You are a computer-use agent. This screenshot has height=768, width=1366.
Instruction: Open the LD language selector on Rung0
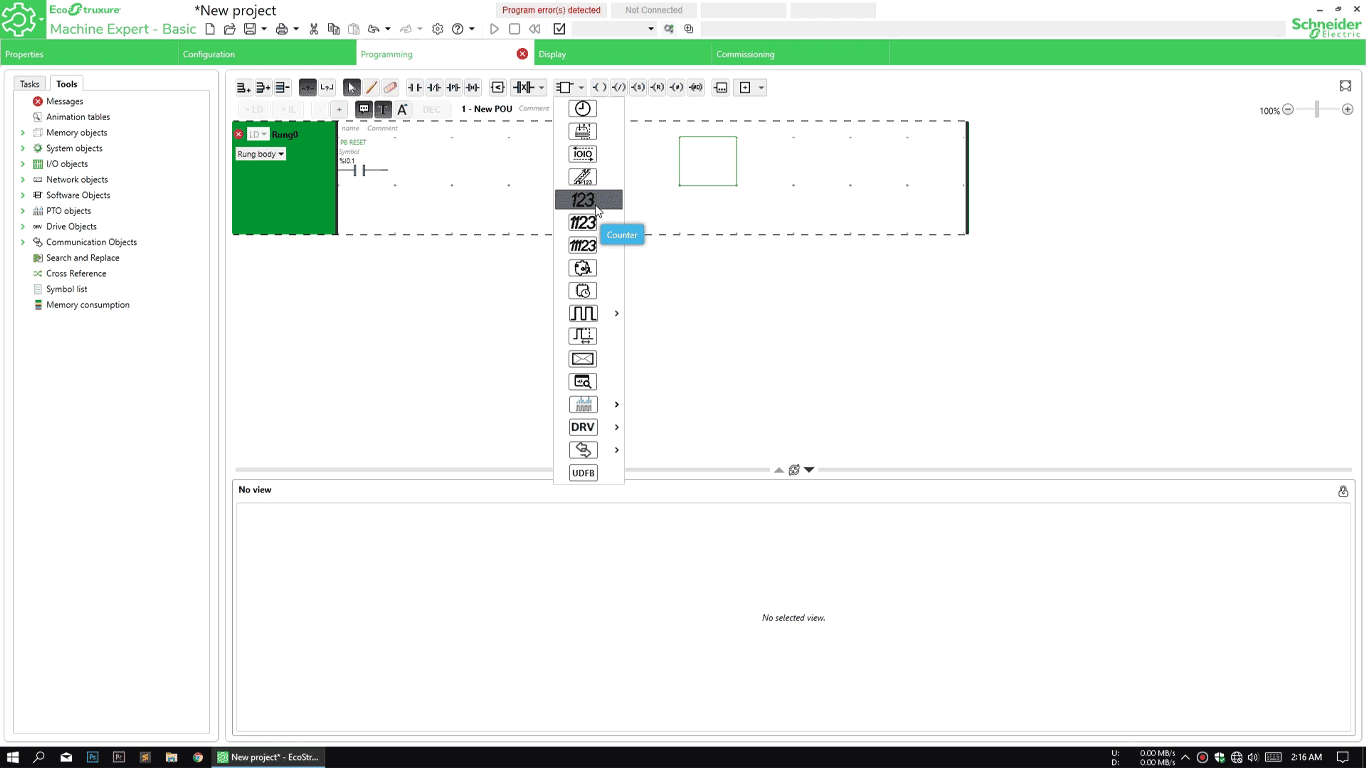click(259, 133)
